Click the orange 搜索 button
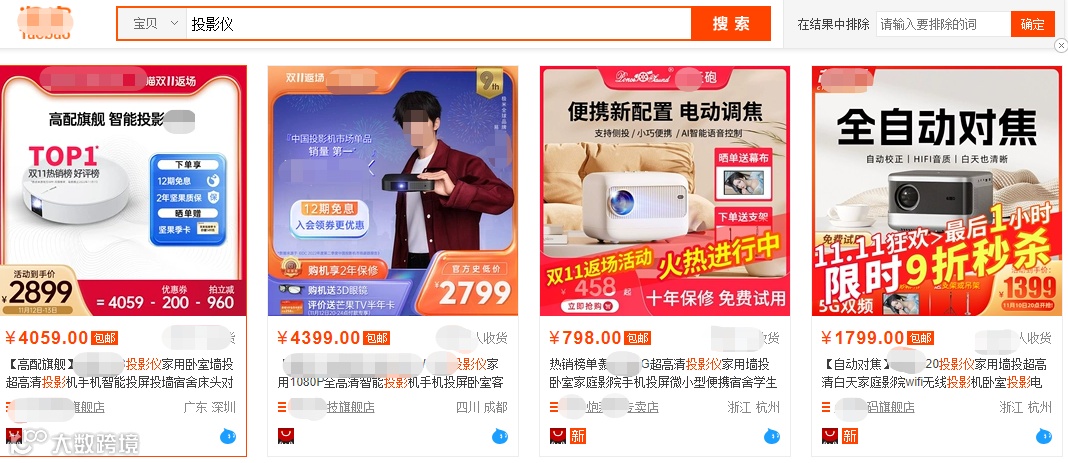Image resolution: width=1068 pixels, height=463 pixels. (731, 24)
